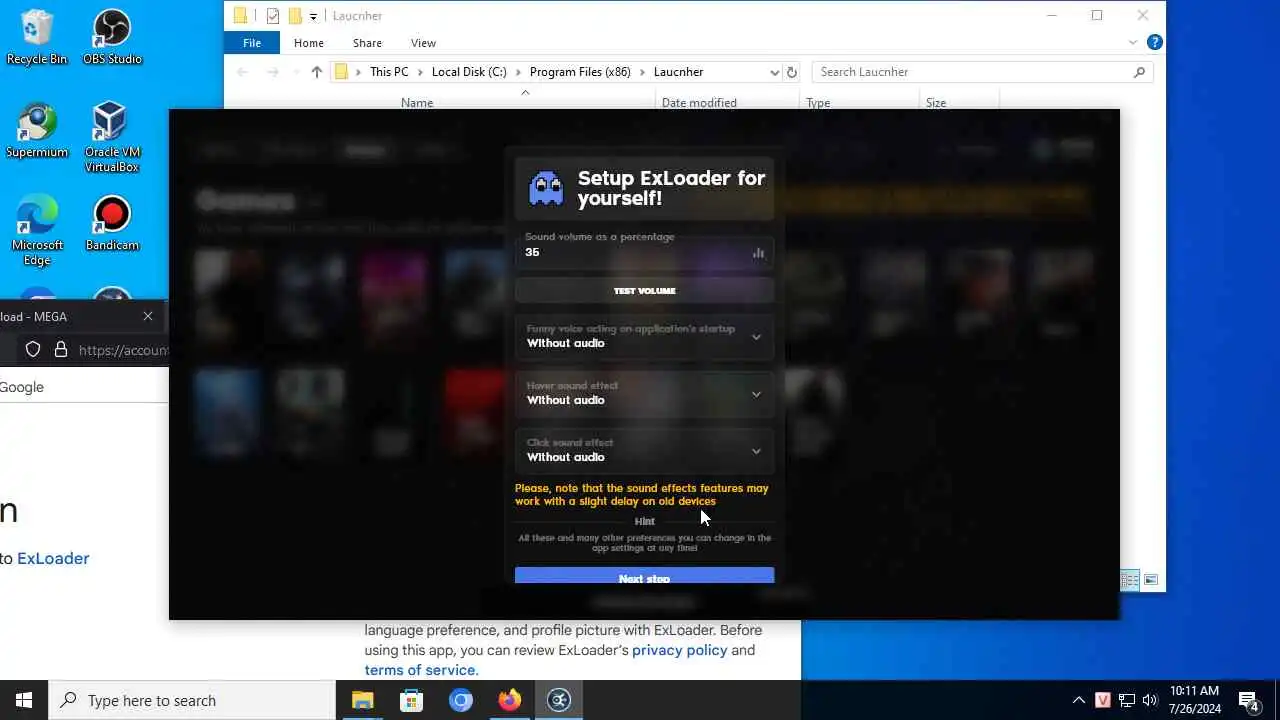Open Microsoft Edge desktop shortcut
Screen dimensions: 1280x720
pyautogui.click(x=37, y=230)
